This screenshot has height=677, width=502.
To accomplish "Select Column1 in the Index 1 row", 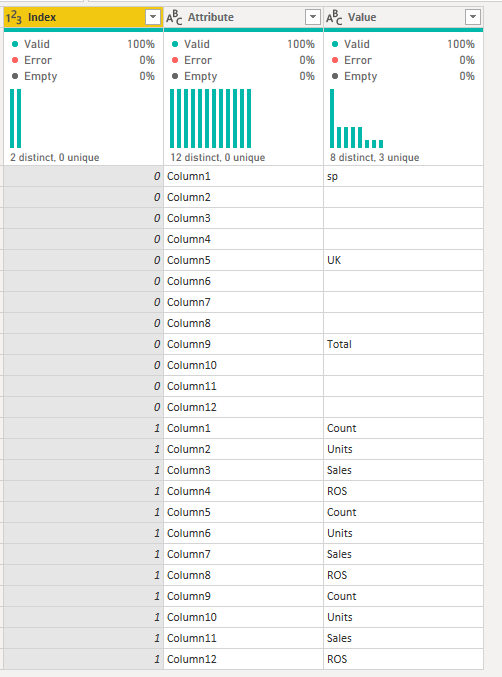I will (243, 428).
